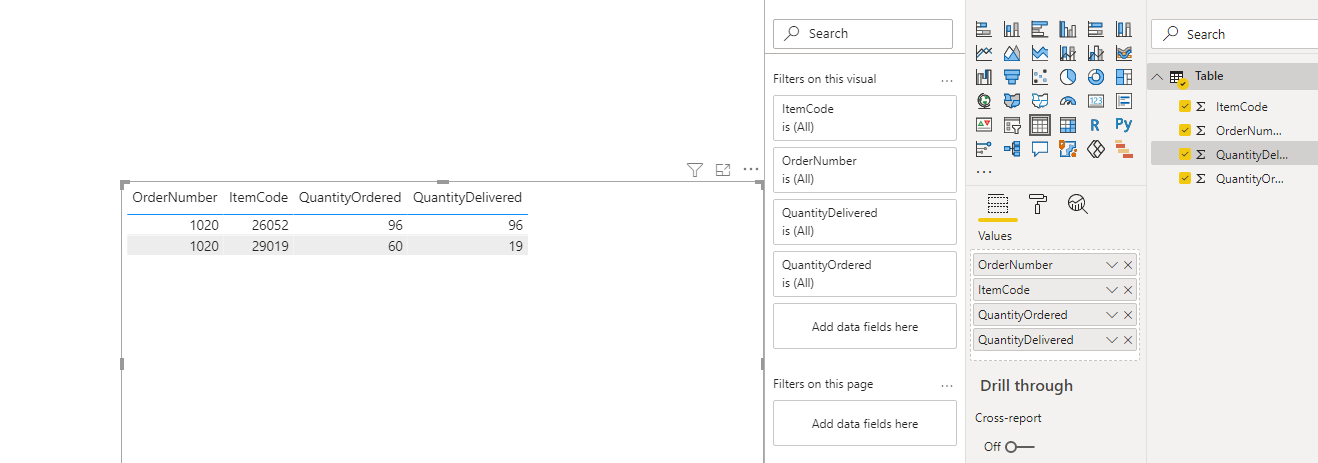This screenshot has height=463, width=1318.
Task: Remove QuantityOrdered from Values
Action: pos(1128,315)
